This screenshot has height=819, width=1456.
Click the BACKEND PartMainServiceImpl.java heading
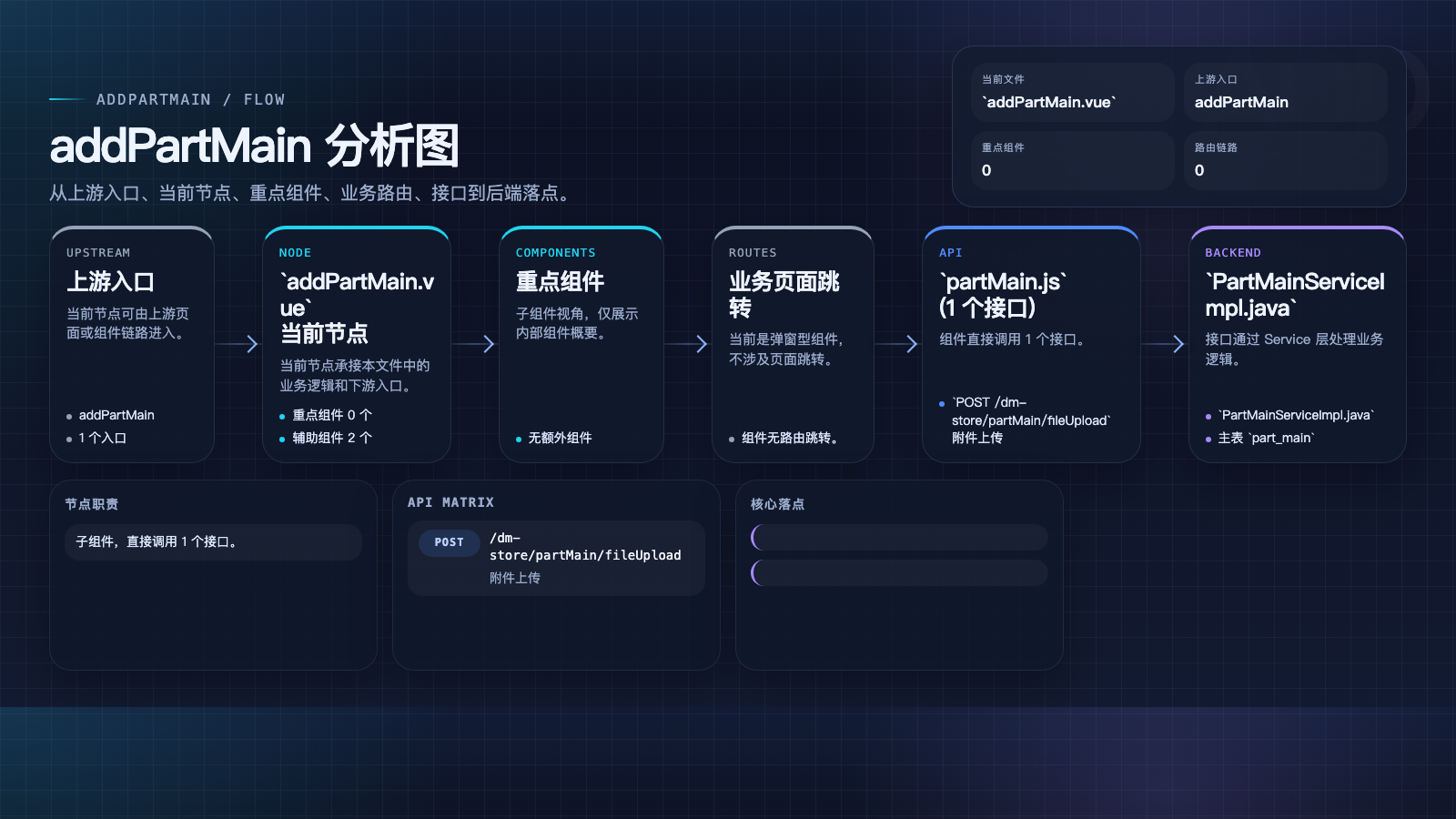1295,294
